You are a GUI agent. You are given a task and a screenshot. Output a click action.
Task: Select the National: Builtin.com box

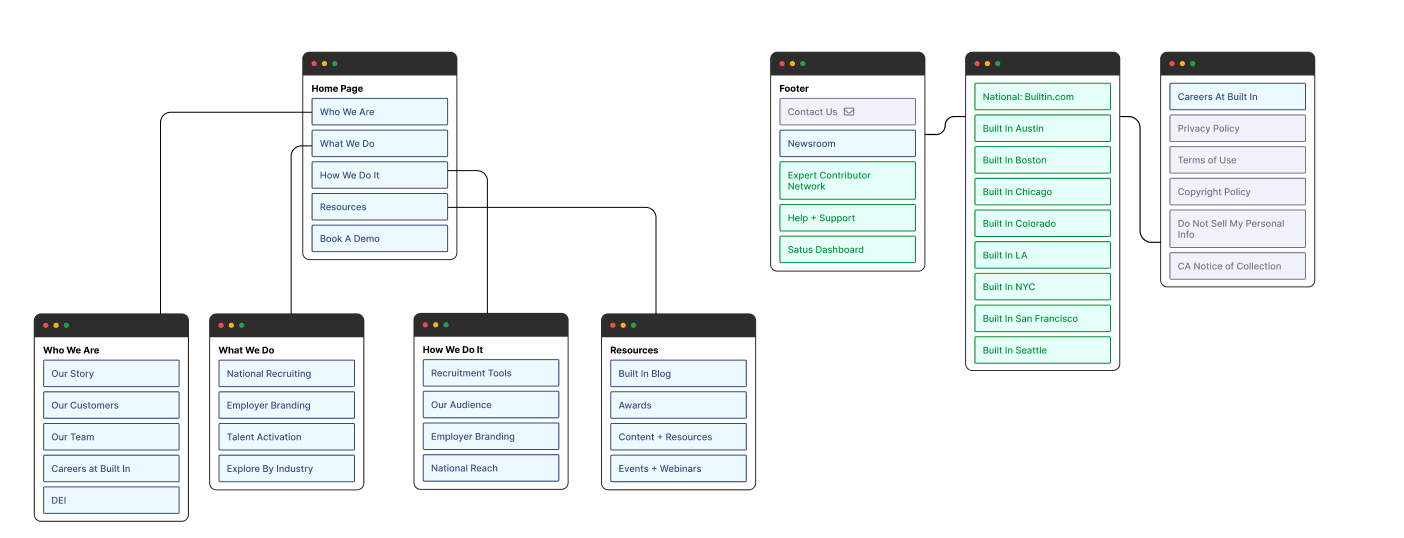point(1043,97)
